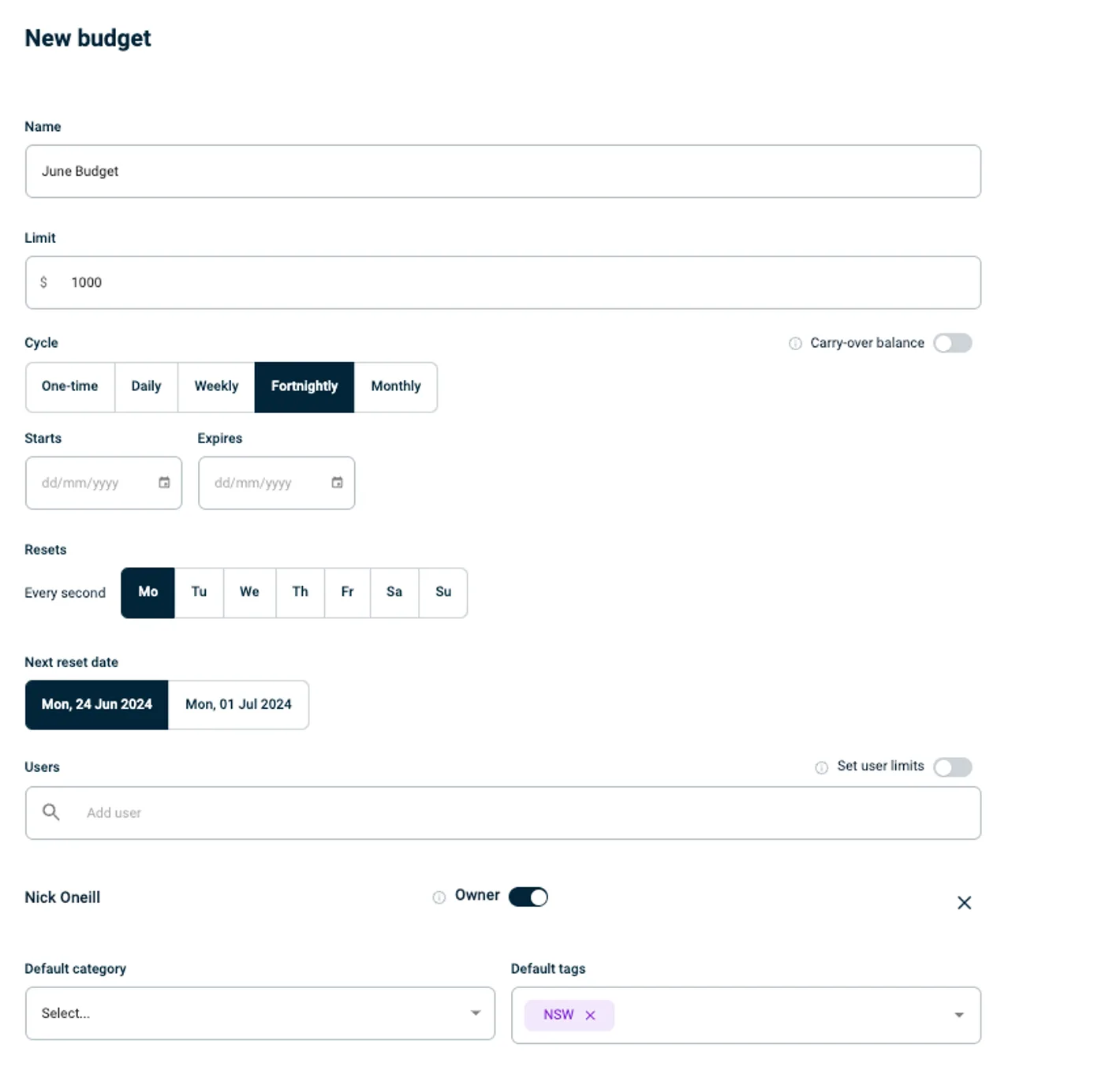Remove the NSW tag
The width and height of the screenshot is (1120, 1074).
590,1016
